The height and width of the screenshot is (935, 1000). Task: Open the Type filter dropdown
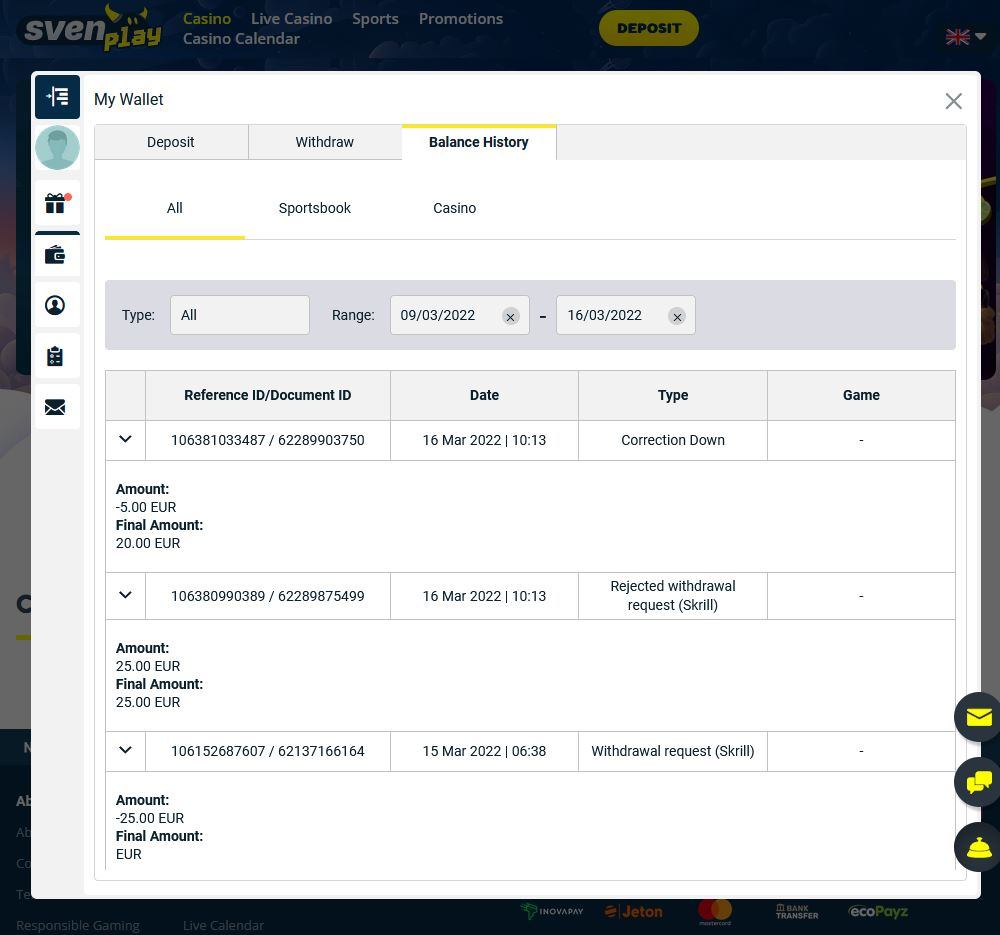click(240, 315)
